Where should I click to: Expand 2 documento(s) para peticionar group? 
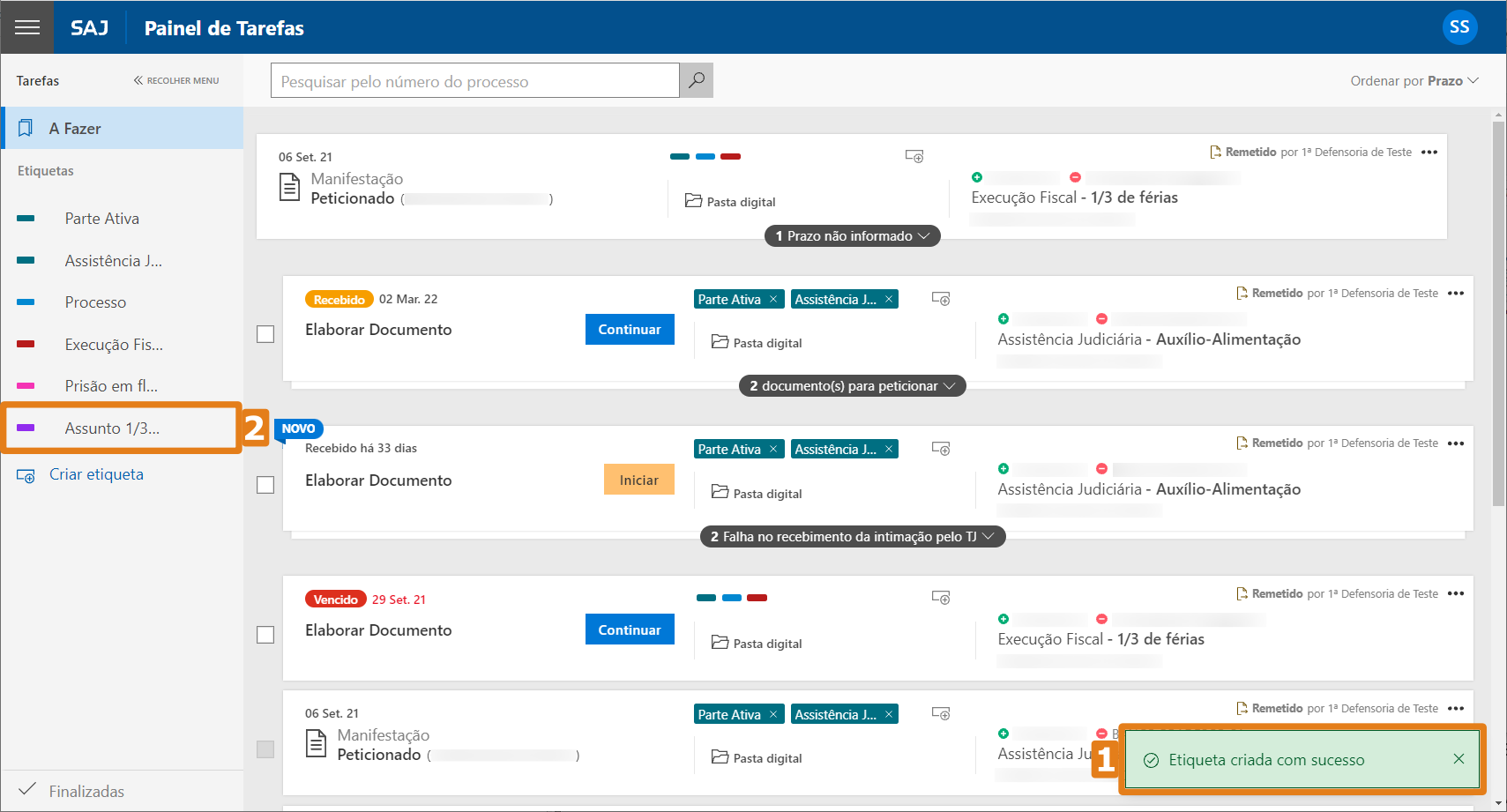tap(852, 386)
